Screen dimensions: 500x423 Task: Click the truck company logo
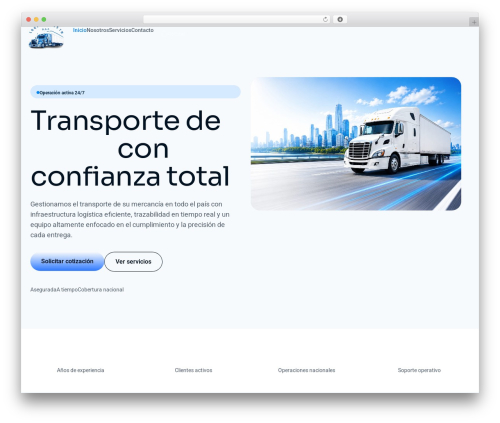46,38
